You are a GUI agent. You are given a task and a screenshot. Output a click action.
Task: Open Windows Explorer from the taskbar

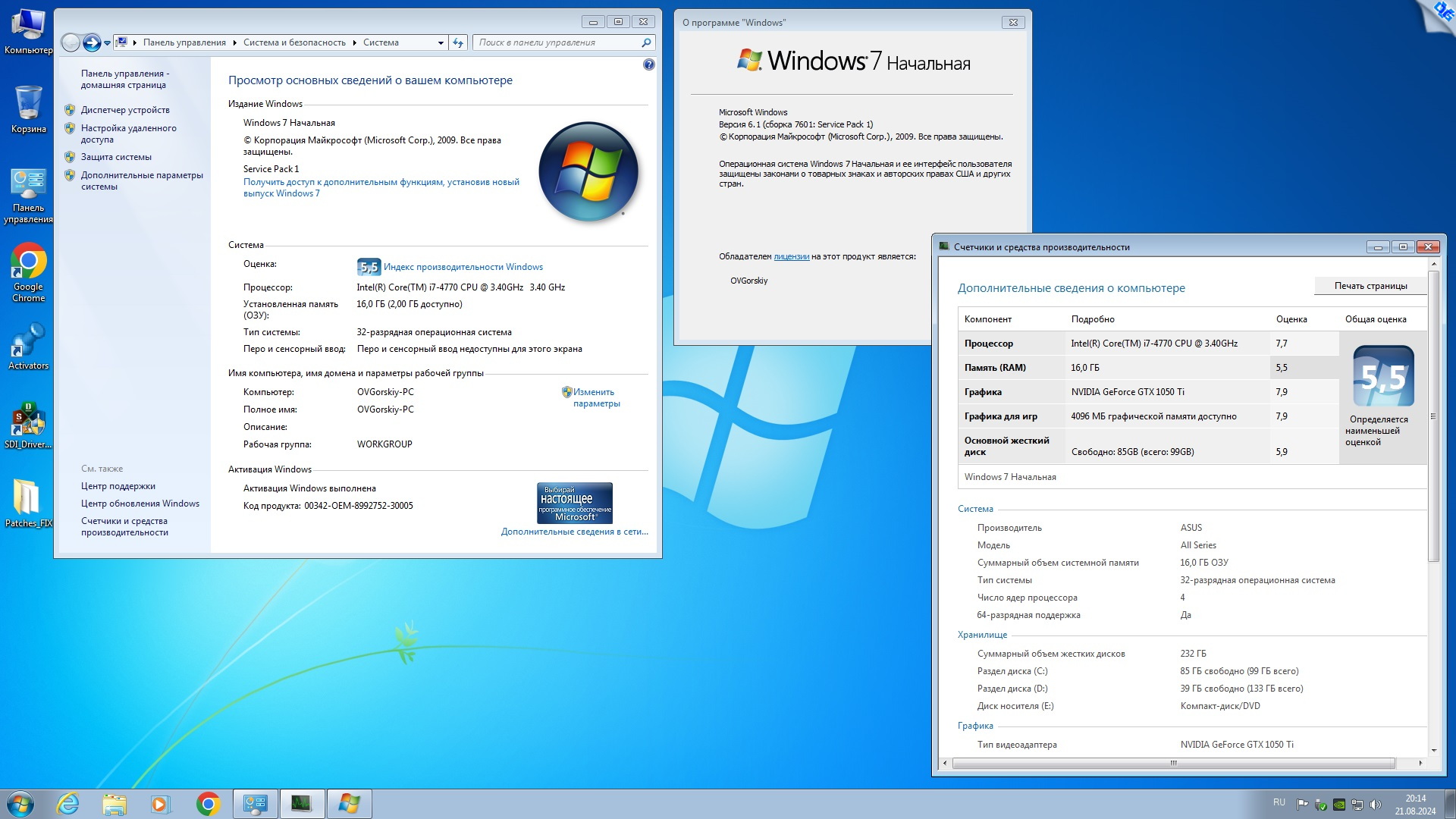(114, 804)
